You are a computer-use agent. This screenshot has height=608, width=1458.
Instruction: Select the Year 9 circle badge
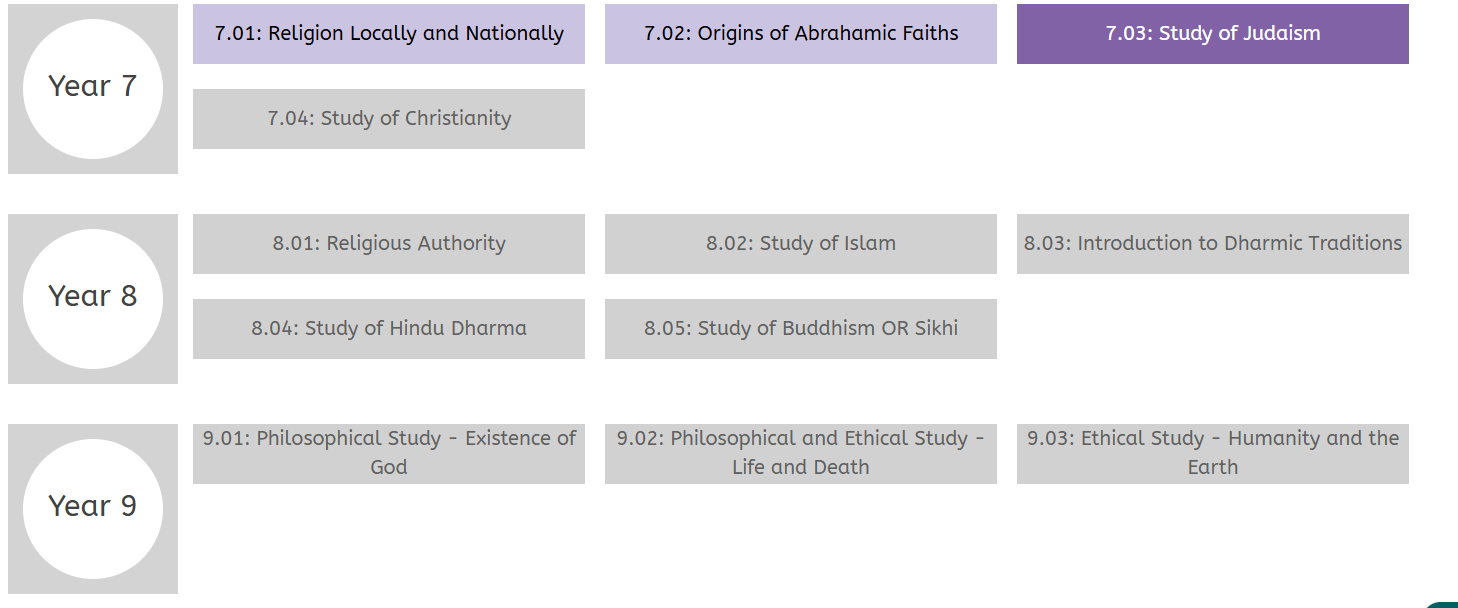coord(93,509)
